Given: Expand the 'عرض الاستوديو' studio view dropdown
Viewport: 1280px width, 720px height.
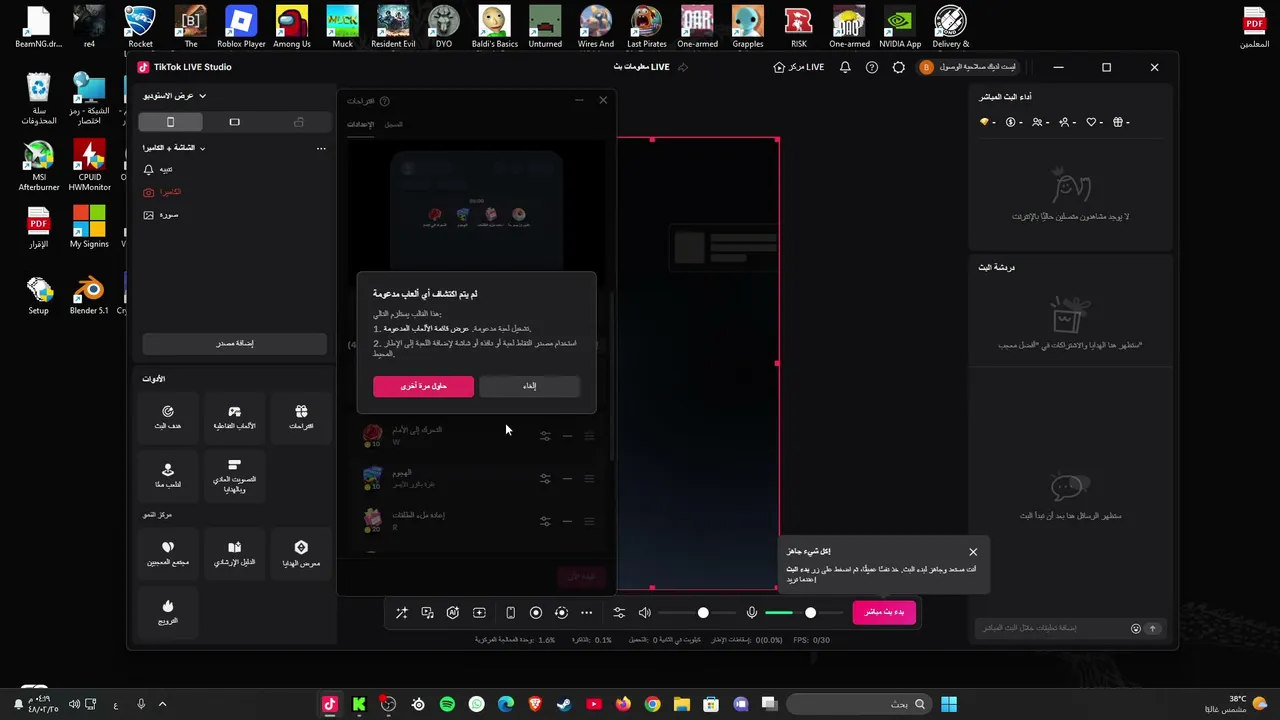Looking at the screenshot, I should 174,96.
